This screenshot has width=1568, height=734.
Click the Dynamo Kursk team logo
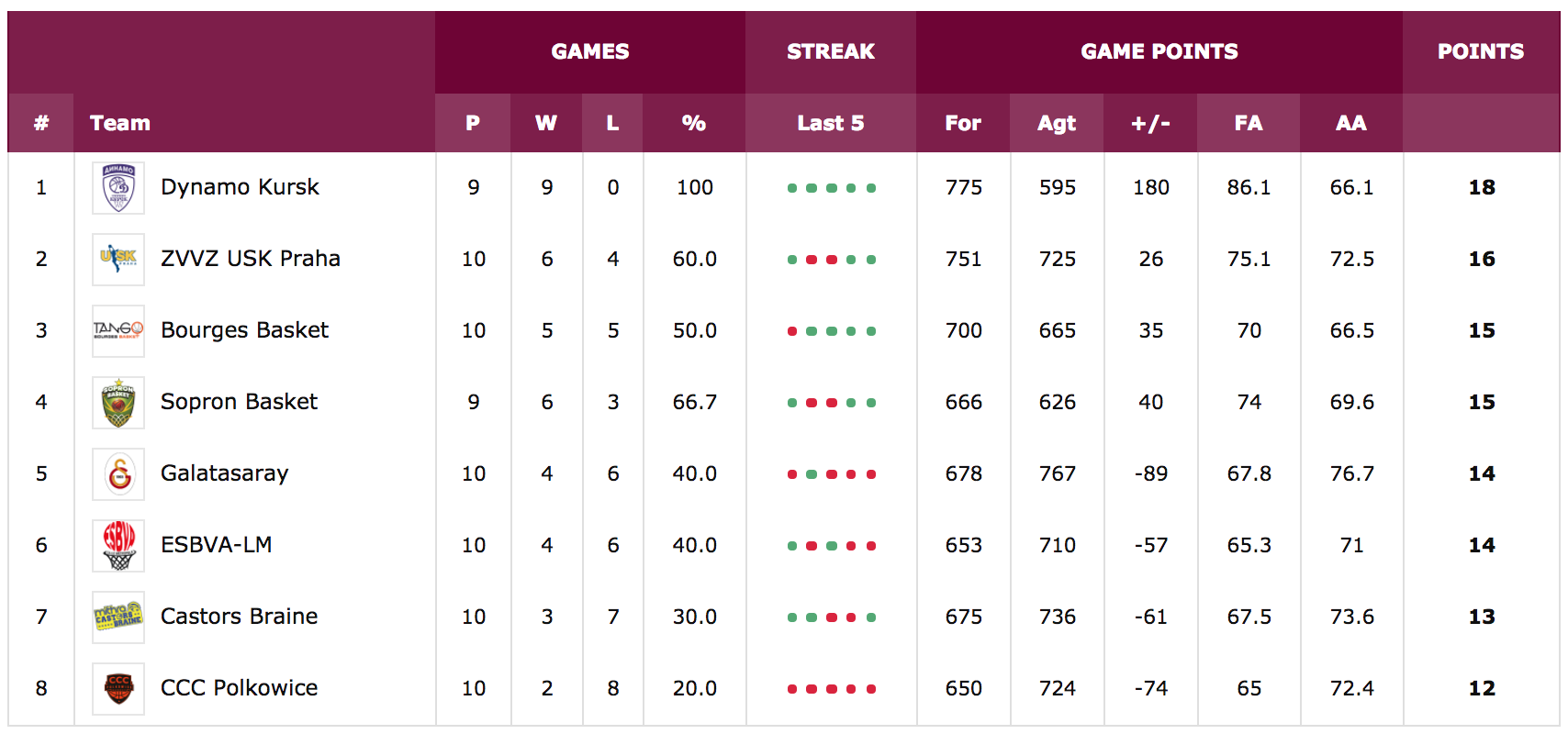pos(118,188)
